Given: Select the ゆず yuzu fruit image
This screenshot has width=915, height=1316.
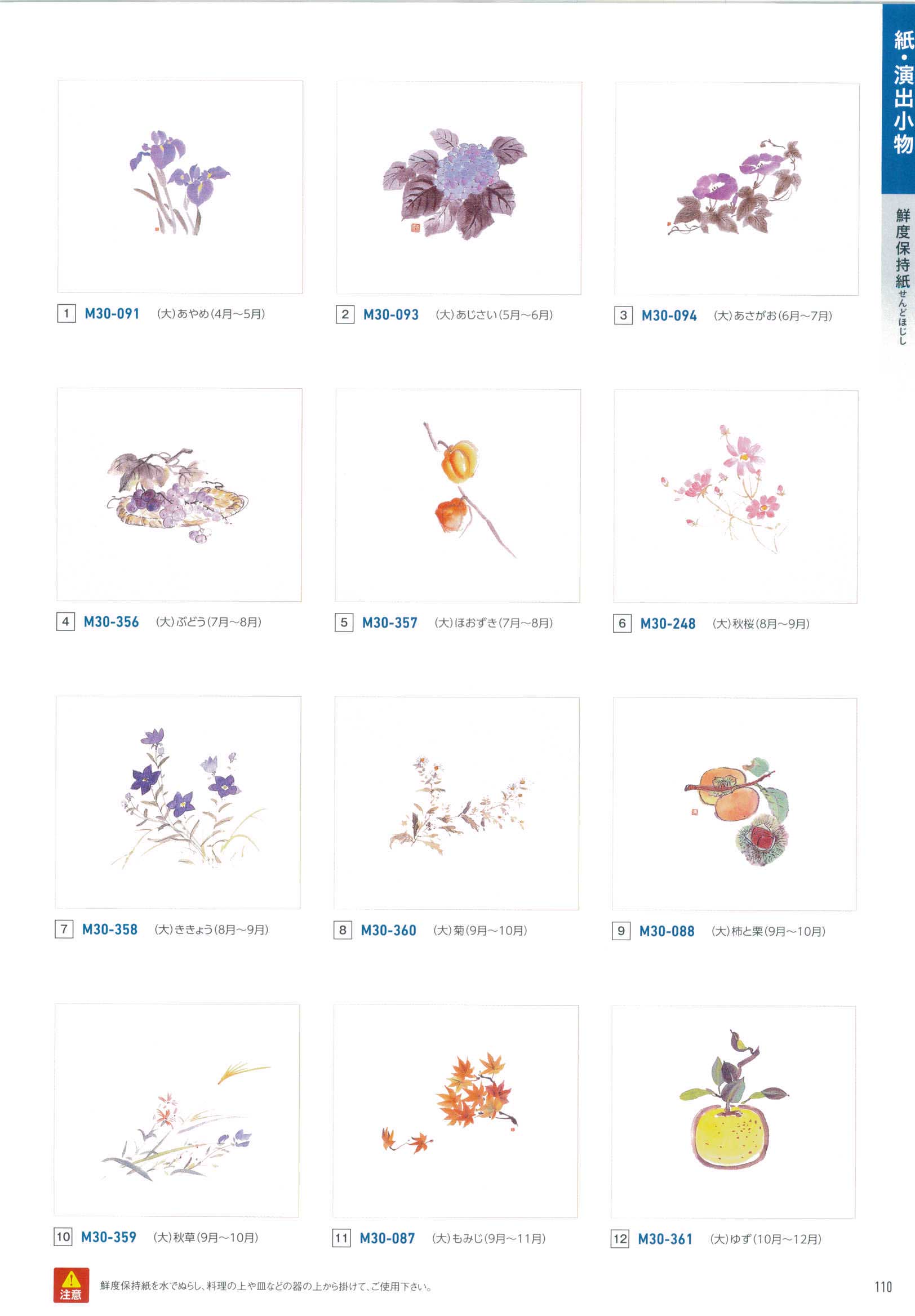Looking at the screenshot, I should click(733, 1113).
